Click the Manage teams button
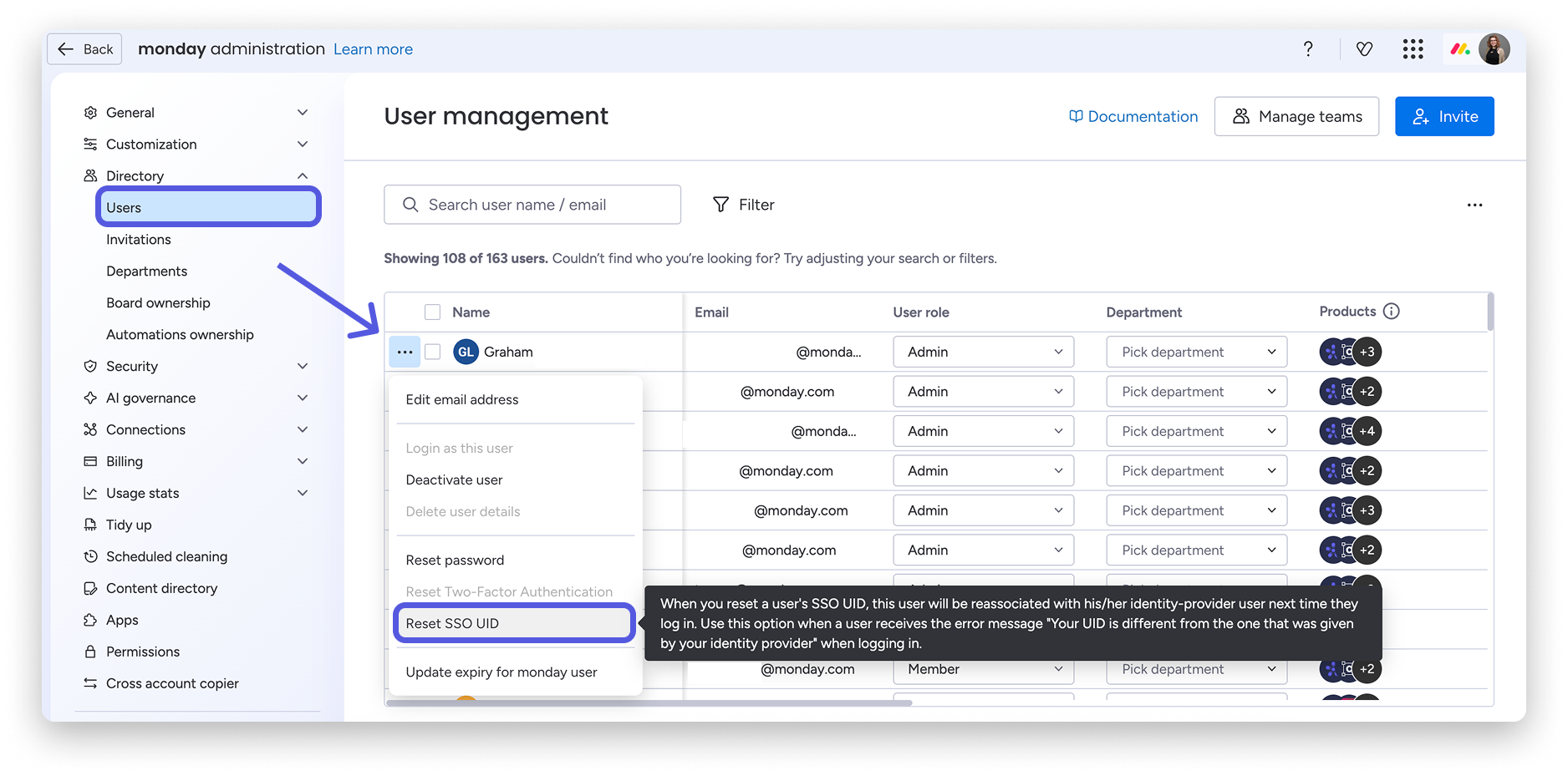The height and width of the screenshot is (776, 1568). (1296, 117)
